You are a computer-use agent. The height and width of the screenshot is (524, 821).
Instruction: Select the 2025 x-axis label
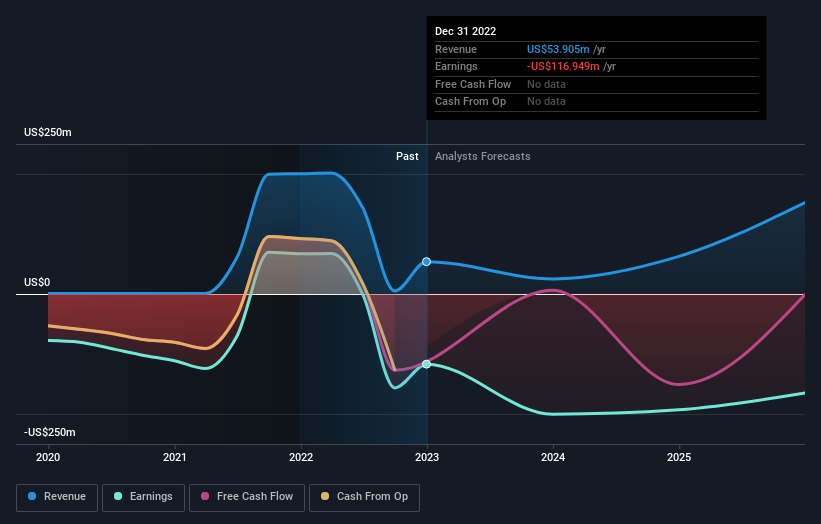[x=679, y=458]
